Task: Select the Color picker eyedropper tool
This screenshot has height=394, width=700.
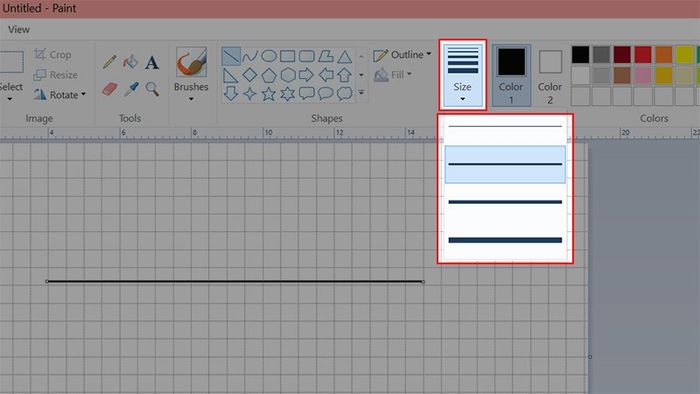Action: tap(131, 89)
